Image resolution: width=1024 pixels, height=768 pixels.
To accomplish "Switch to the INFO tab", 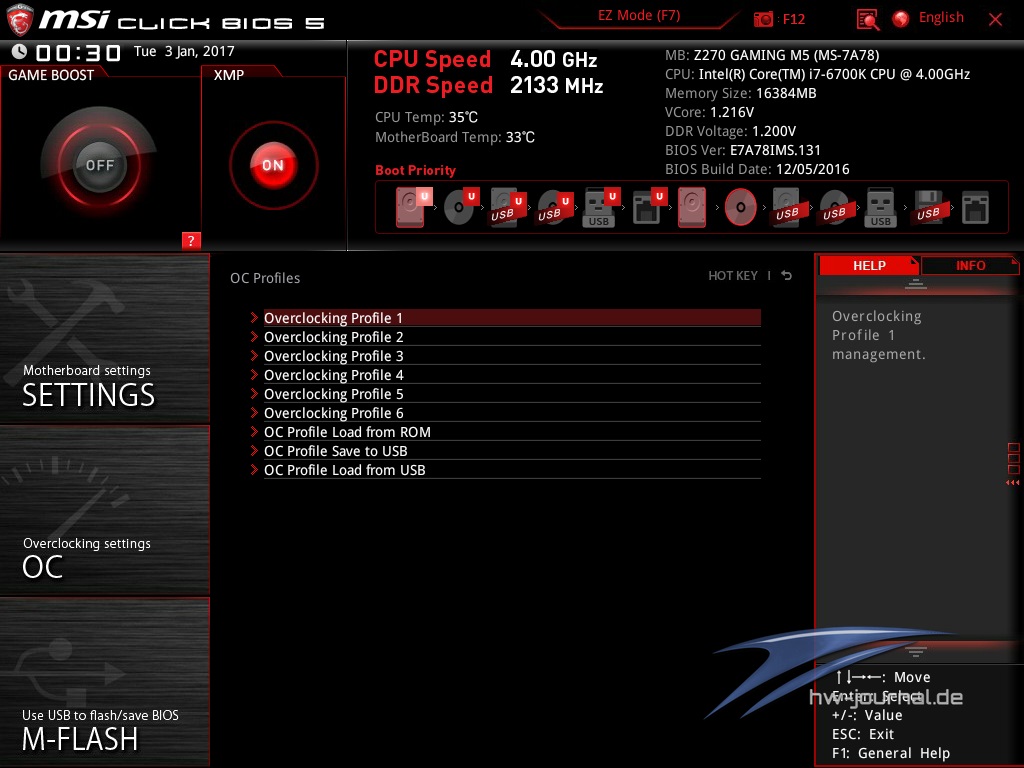I will [x=970, y=265].
